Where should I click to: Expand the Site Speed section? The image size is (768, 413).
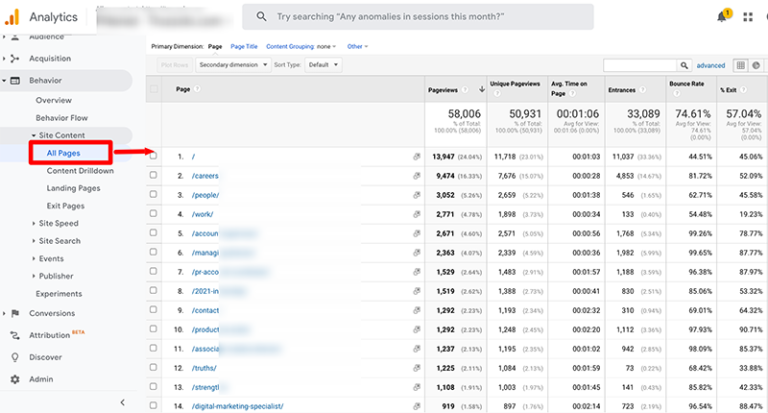[59, 223]
